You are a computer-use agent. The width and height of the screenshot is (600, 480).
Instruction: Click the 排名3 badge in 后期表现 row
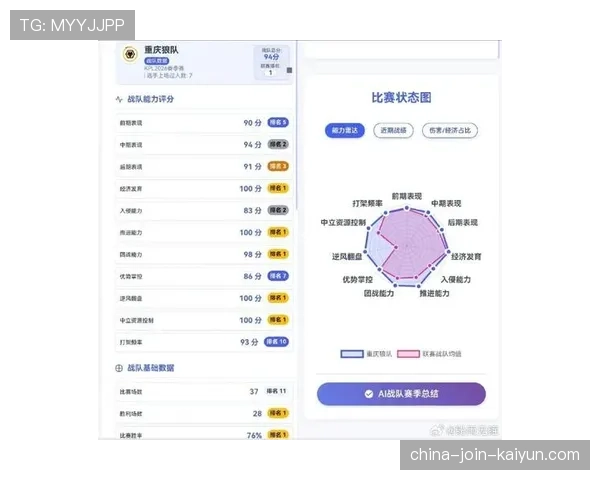[278, 166]
